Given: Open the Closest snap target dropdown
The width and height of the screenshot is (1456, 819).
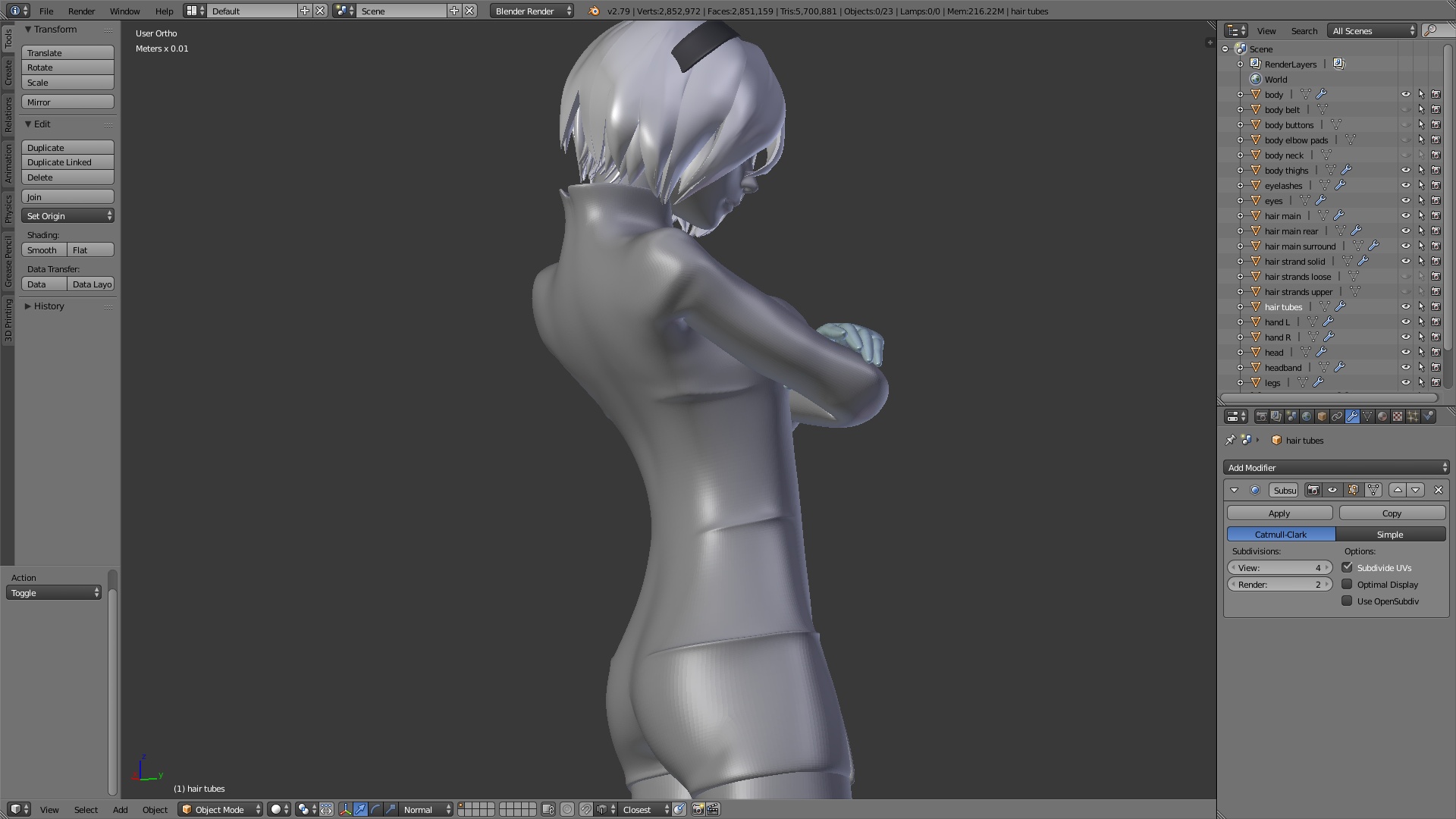Looking at the screenshot, I should pos(645,809).
